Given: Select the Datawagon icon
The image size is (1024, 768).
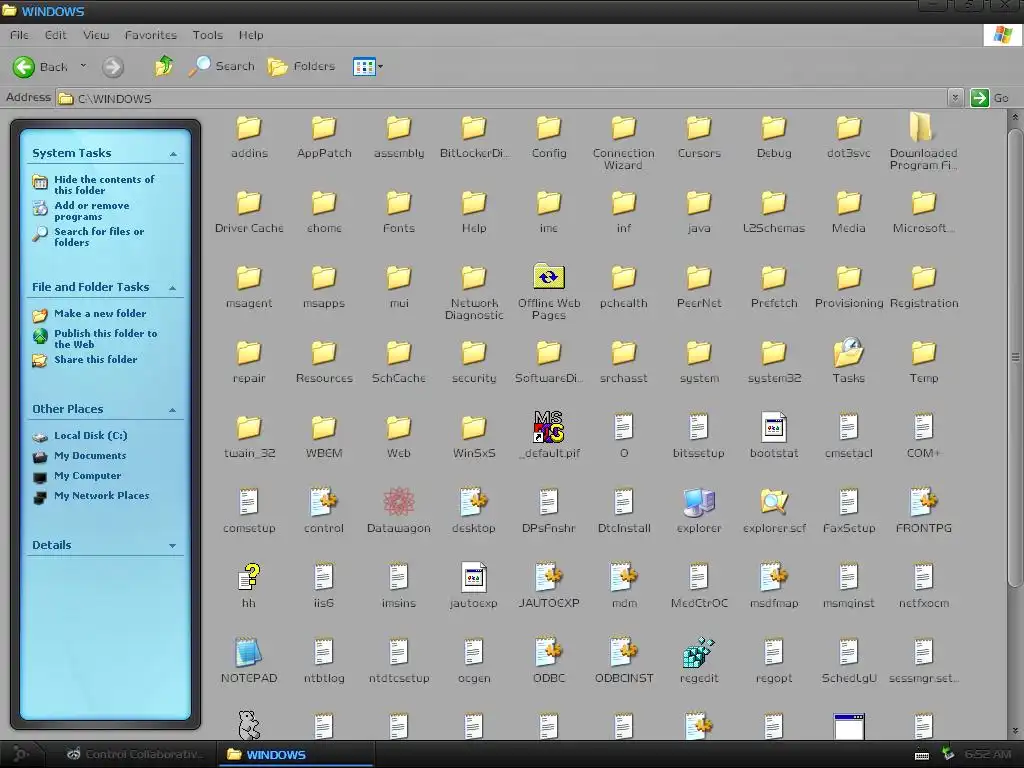Looking at the screenshot, I should [399, 510].
